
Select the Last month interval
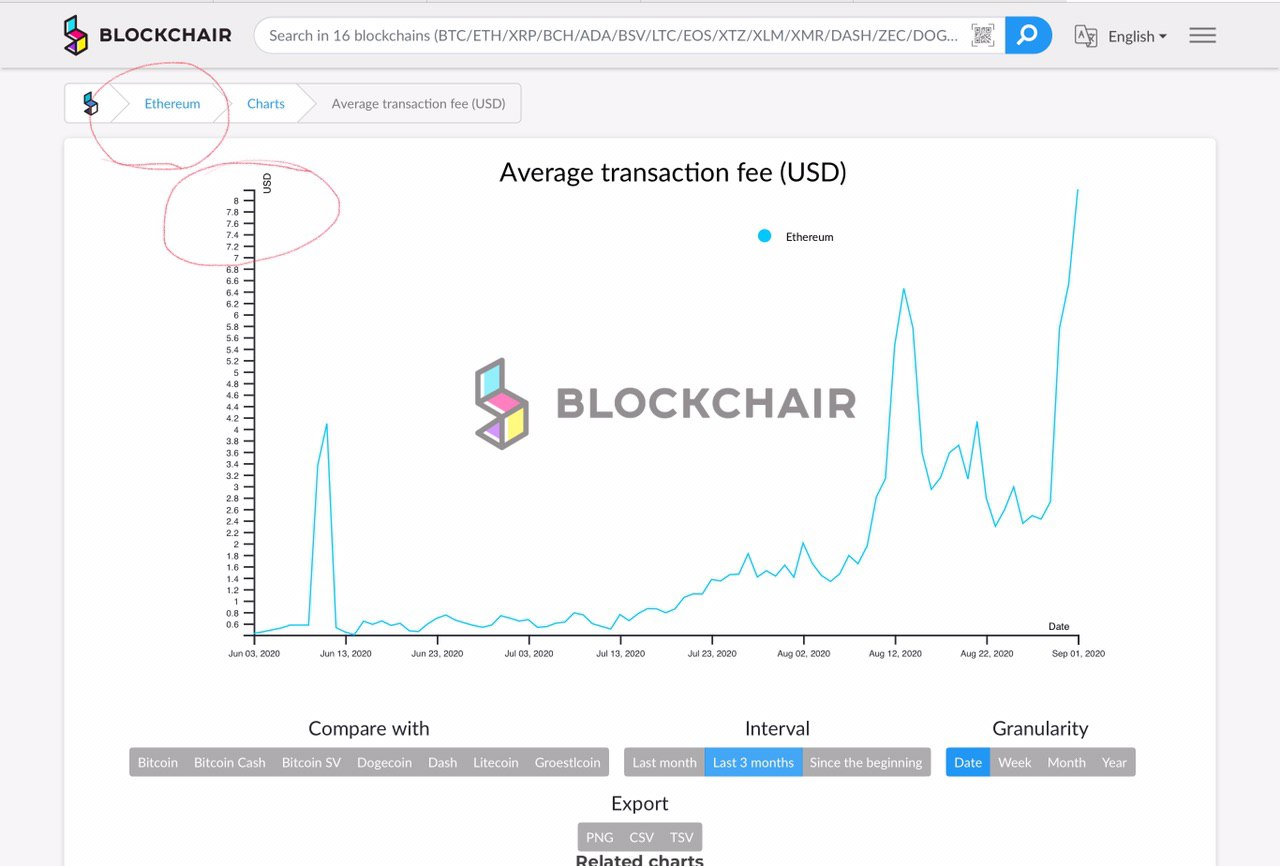click(664, 762)
